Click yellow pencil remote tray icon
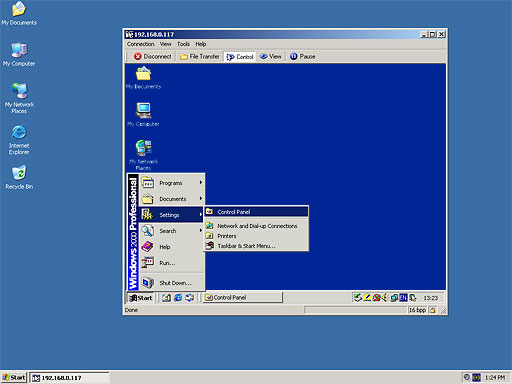Image resolution: width=512 pixels, height=384 pixels. click(x=367, y=297)
